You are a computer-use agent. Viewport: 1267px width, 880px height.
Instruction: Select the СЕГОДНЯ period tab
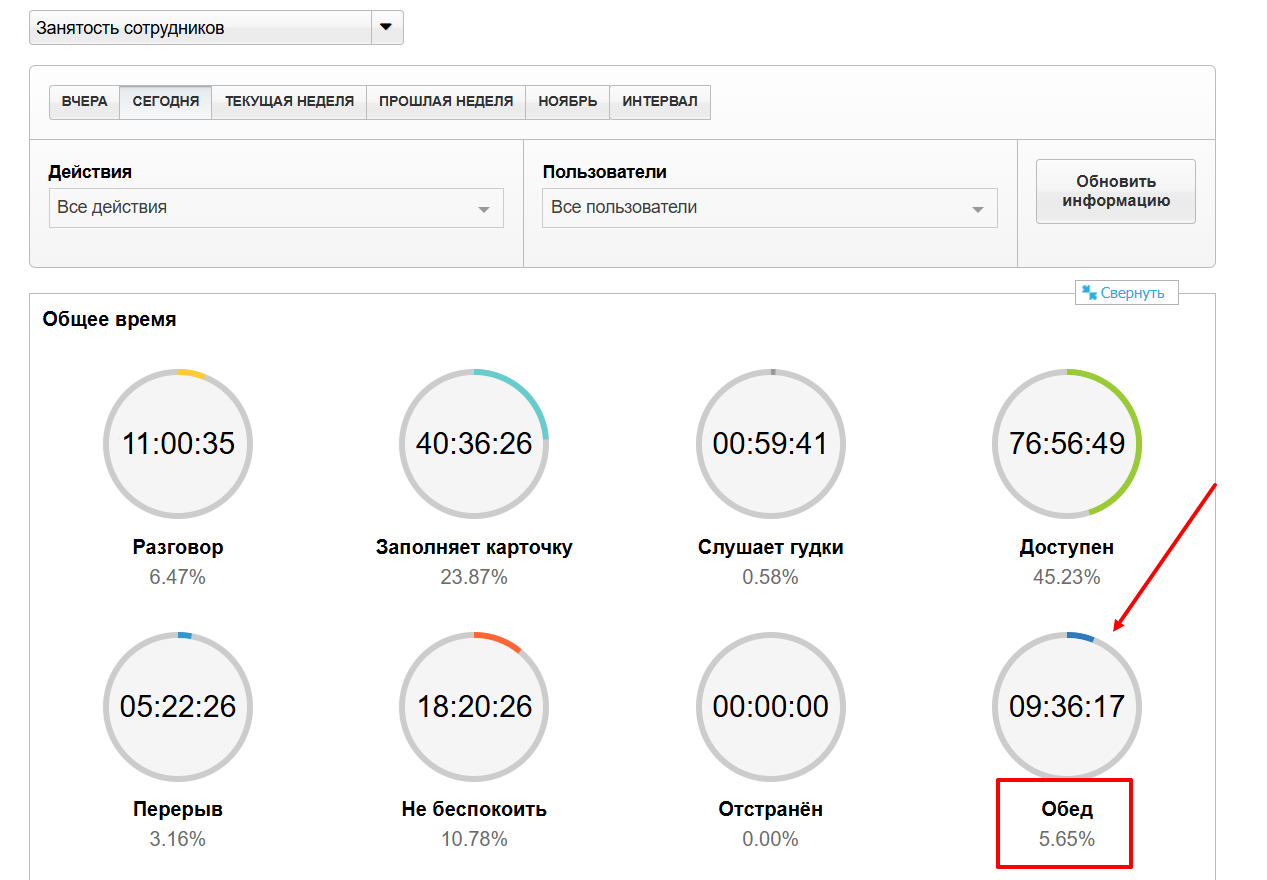(165, 102)
